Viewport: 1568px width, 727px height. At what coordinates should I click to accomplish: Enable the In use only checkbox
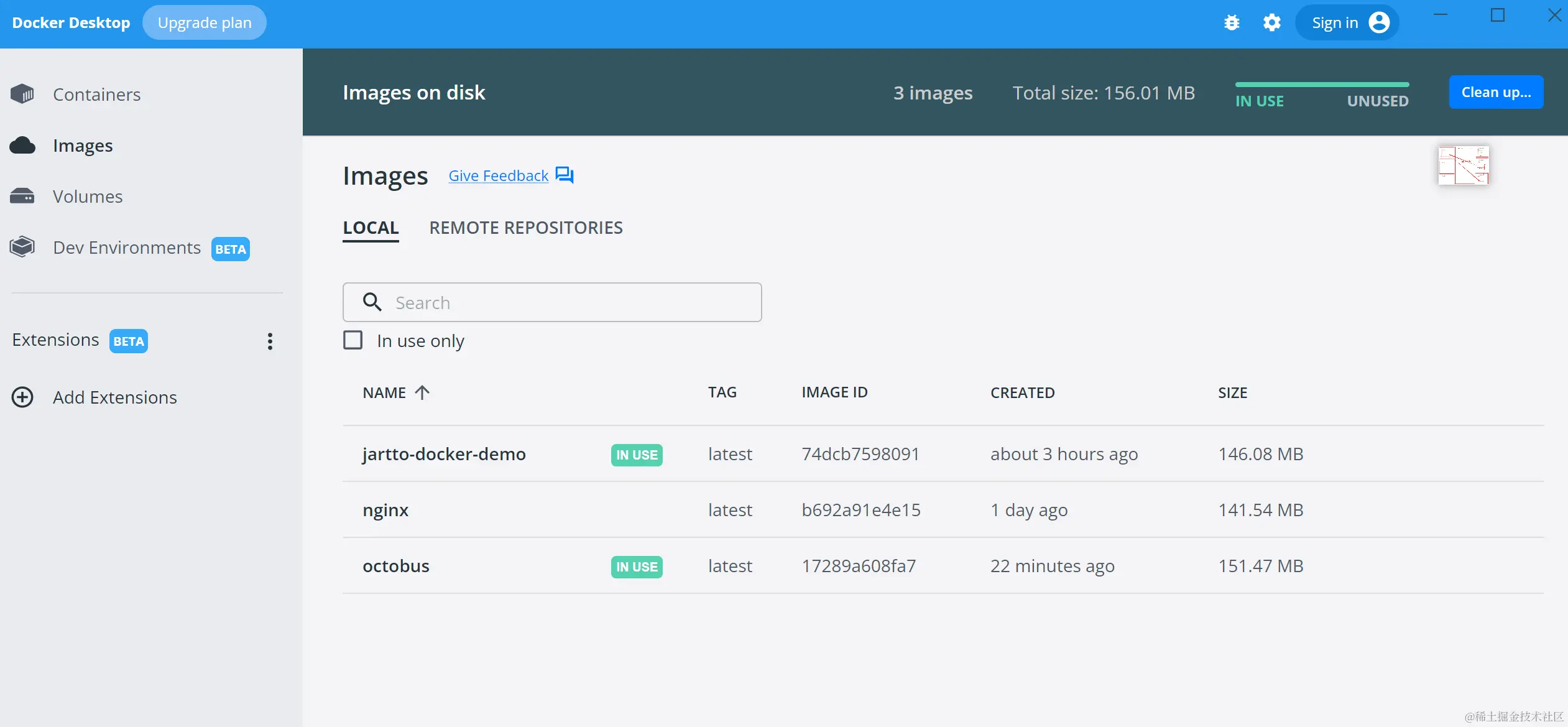(x=353, y=340)
